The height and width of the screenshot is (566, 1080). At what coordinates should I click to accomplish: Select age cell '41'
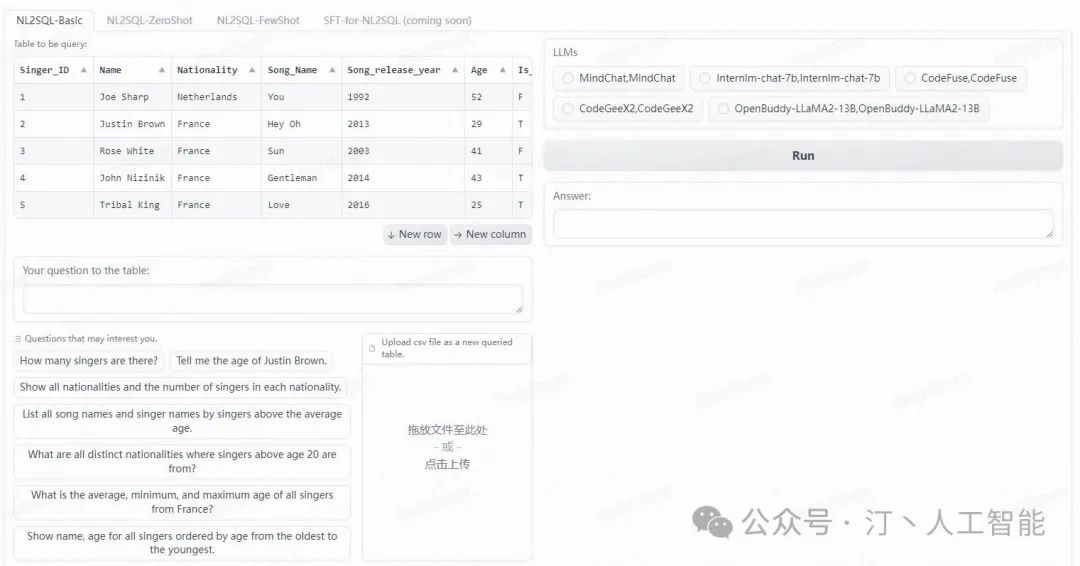488,151
